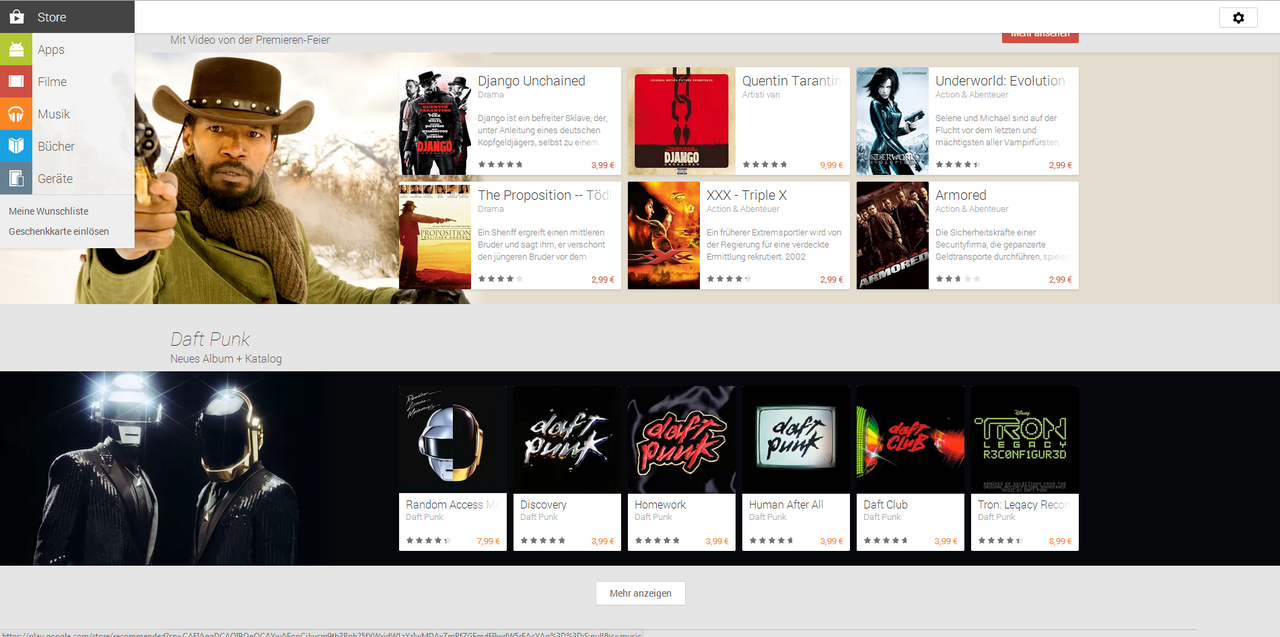Screen dimensions: 1280x637
Task: Click the red Mehr ansehen button
Action: 1040,36
